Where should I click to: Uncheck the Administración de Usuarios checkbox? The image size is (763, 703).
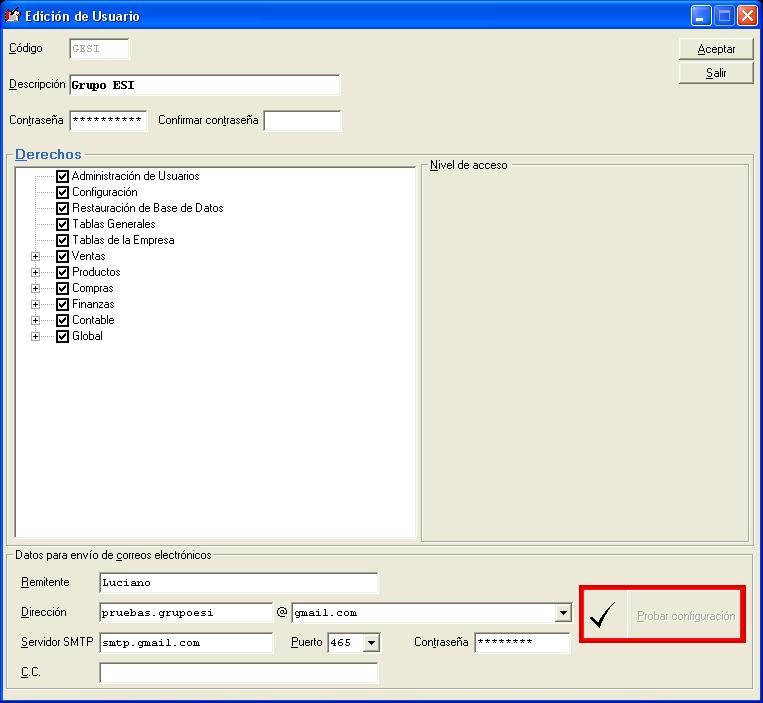(63, 177)
